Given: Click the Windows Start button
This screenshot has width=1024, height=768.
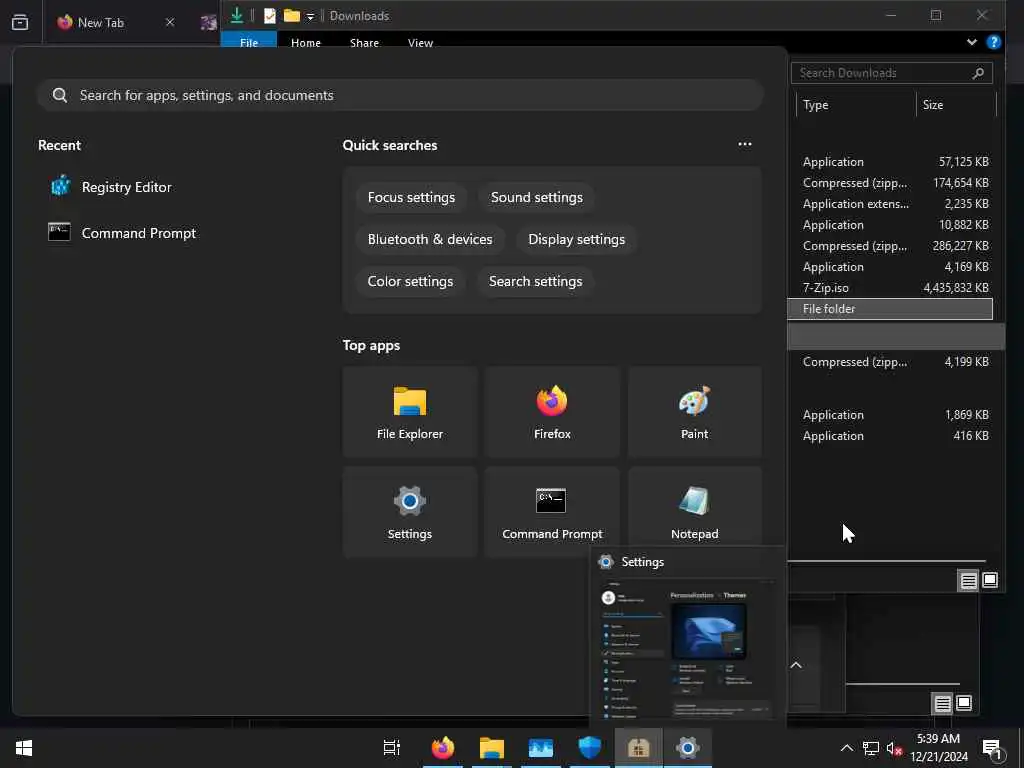Looking at the screenshot, I should [24, 748].
